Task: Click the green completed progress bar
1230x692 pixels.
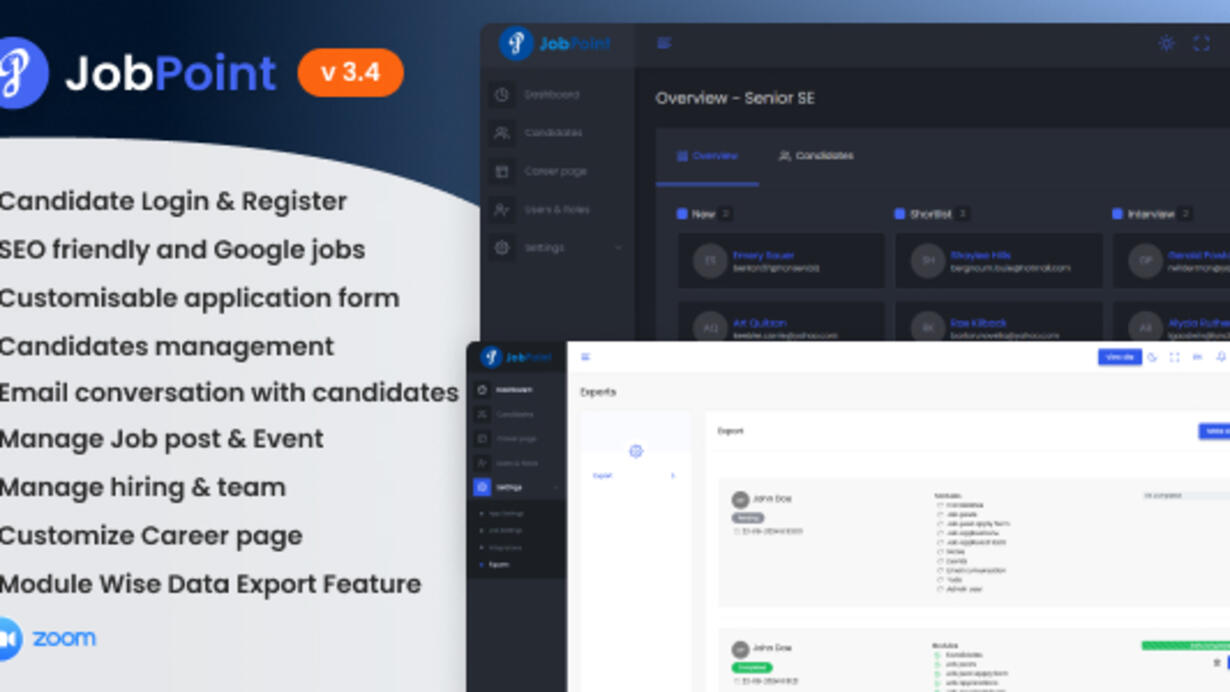Action: pyautogui.click(x=1185, y=646)
